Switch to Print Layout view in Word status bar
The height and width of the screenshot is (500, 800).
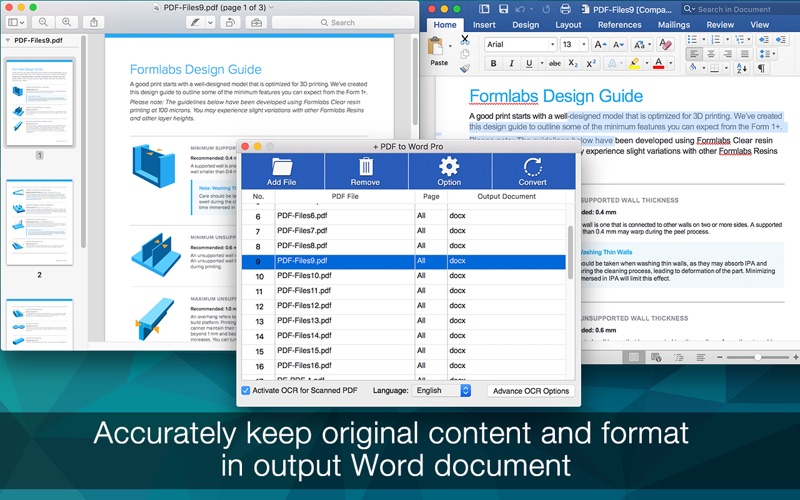pyautogui.click(x=634, y=357)
